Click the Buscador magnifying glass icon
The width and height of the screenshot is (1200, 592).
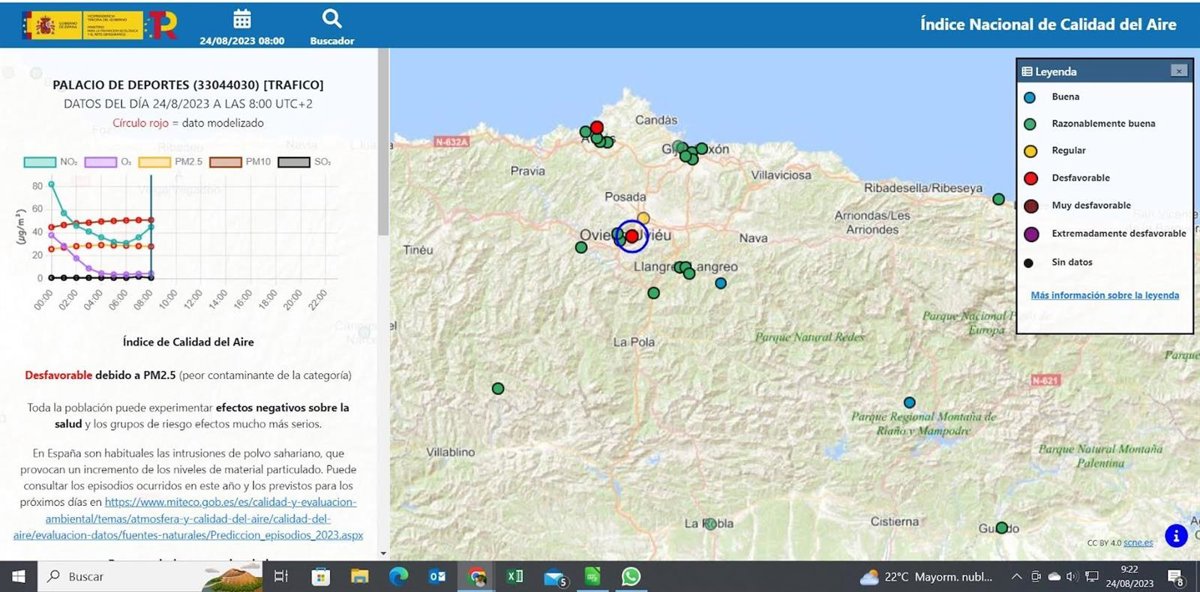[x=332, y=19]
